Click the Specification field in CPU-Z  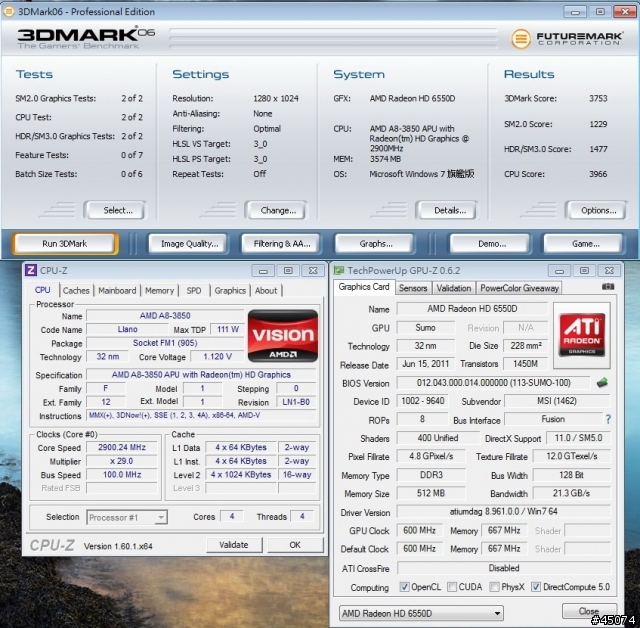click(201, 375)
